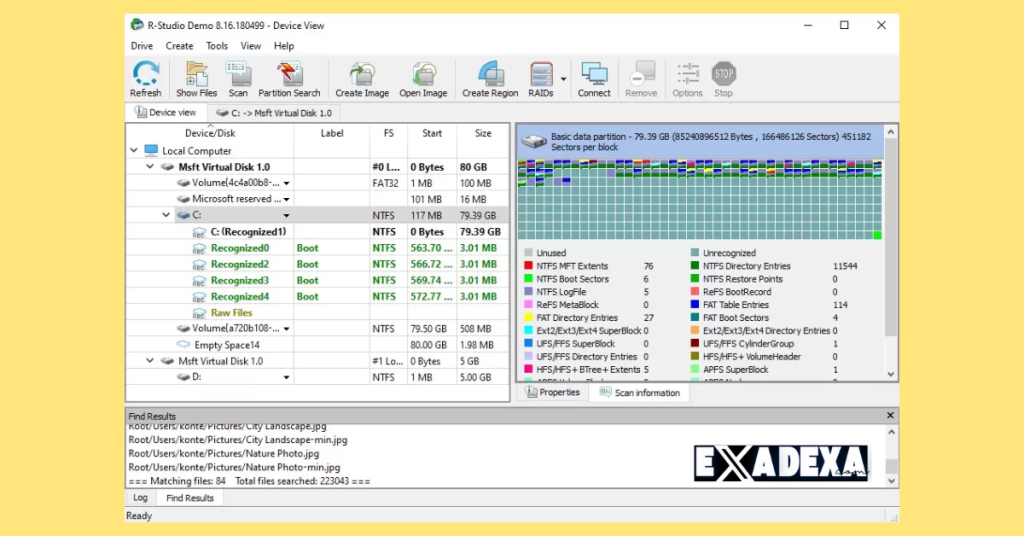Click the Device/Disk column header
1024x536 pixels.
pyautogui.click(x=210, y=133)
